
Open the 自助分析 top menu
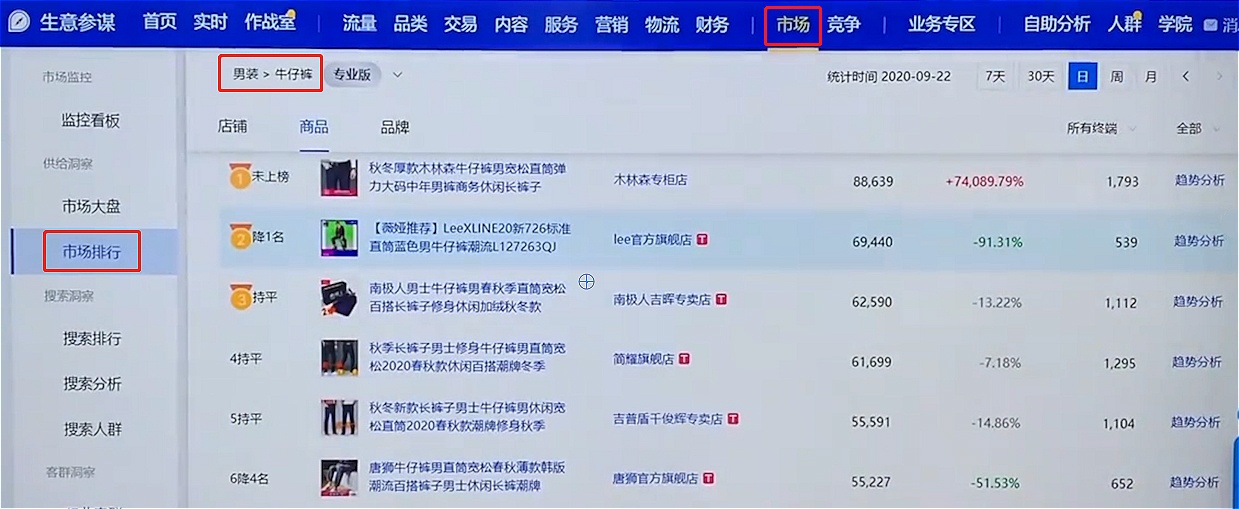point(1056,24)
